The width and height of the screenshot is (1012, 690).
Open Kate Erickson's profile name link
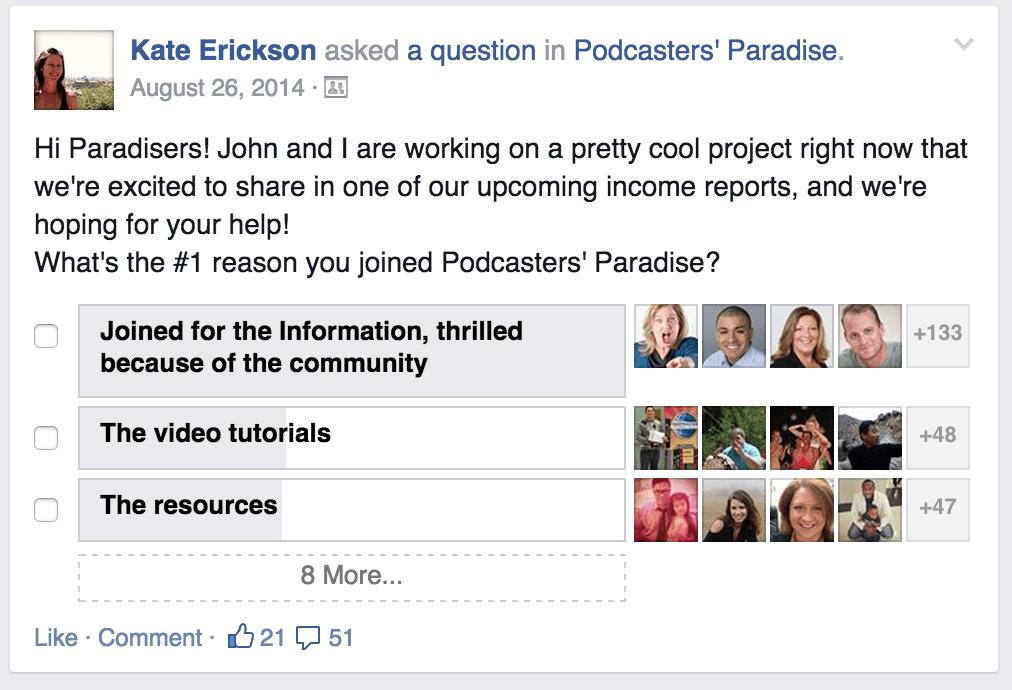point(223,50)
